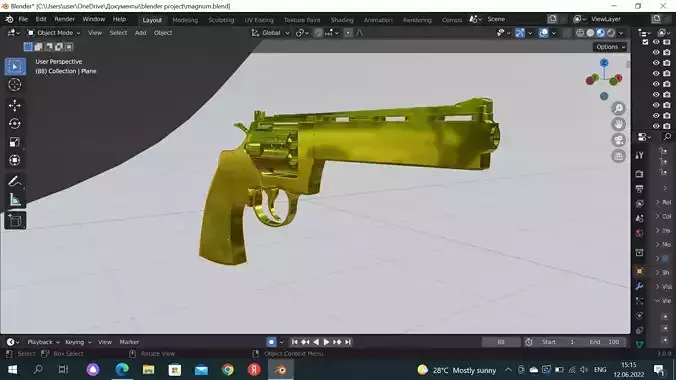This screenshot has height=380, width=676.
Task: Open the pivot point dropdown
Action: (x=302, y=33)
